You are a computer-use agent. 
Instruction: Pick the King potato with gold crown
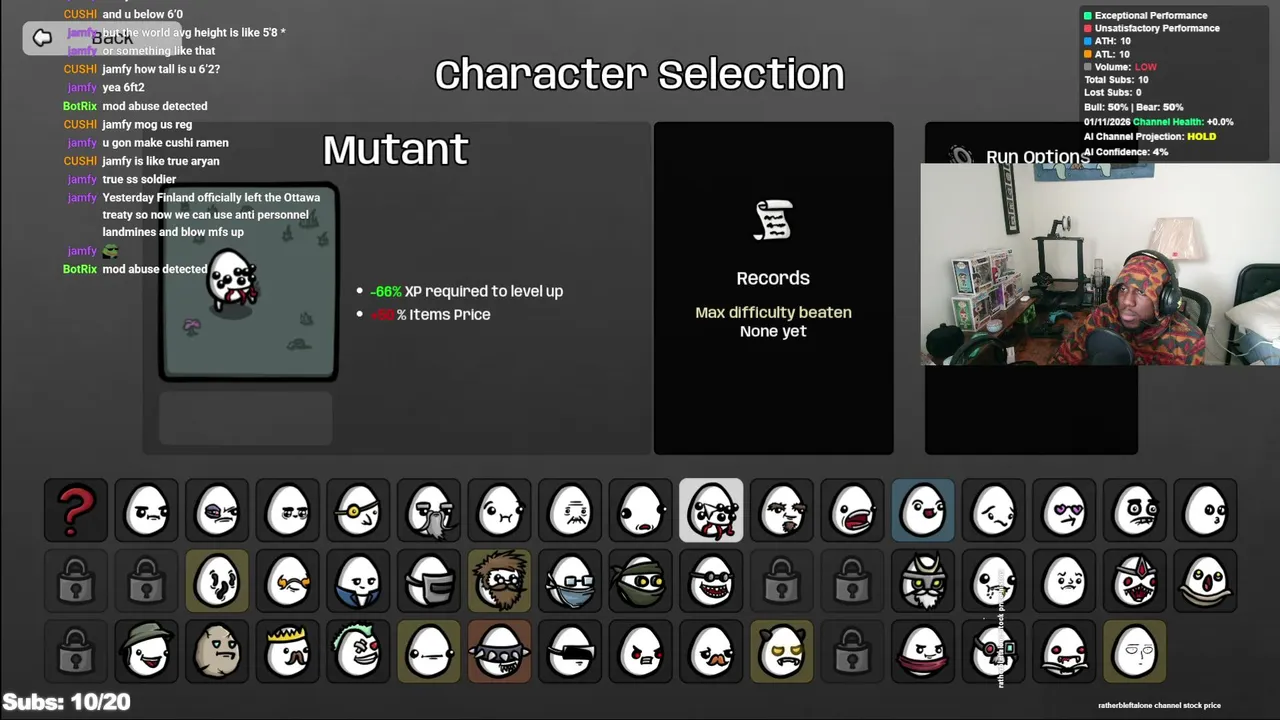click(x=288, y=651)
